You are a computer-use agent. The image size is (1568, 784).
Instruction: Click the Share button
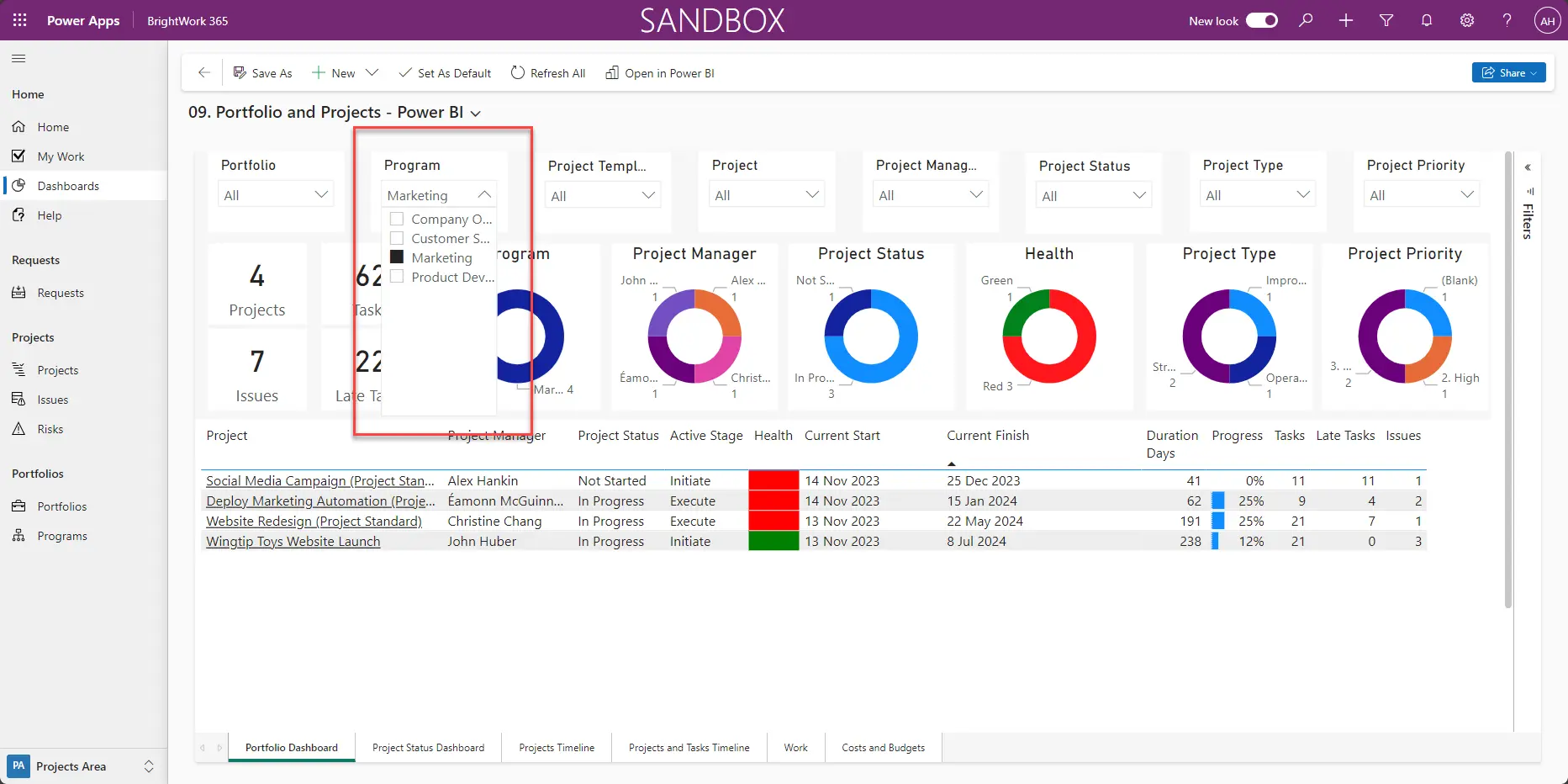coord(1507,73)
